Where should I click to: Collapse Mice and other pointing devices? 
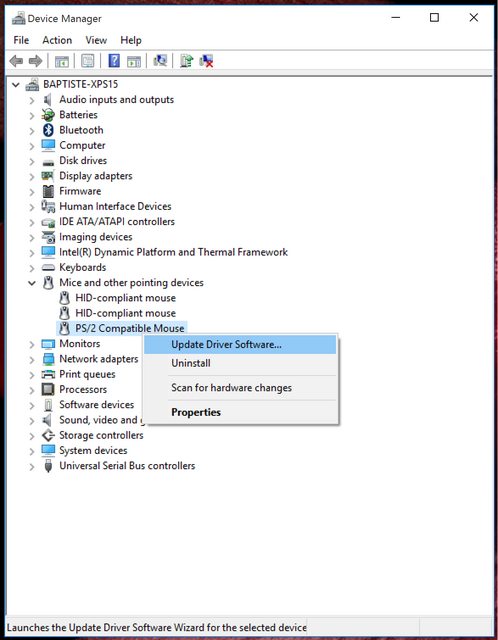(x=32, y=283)
